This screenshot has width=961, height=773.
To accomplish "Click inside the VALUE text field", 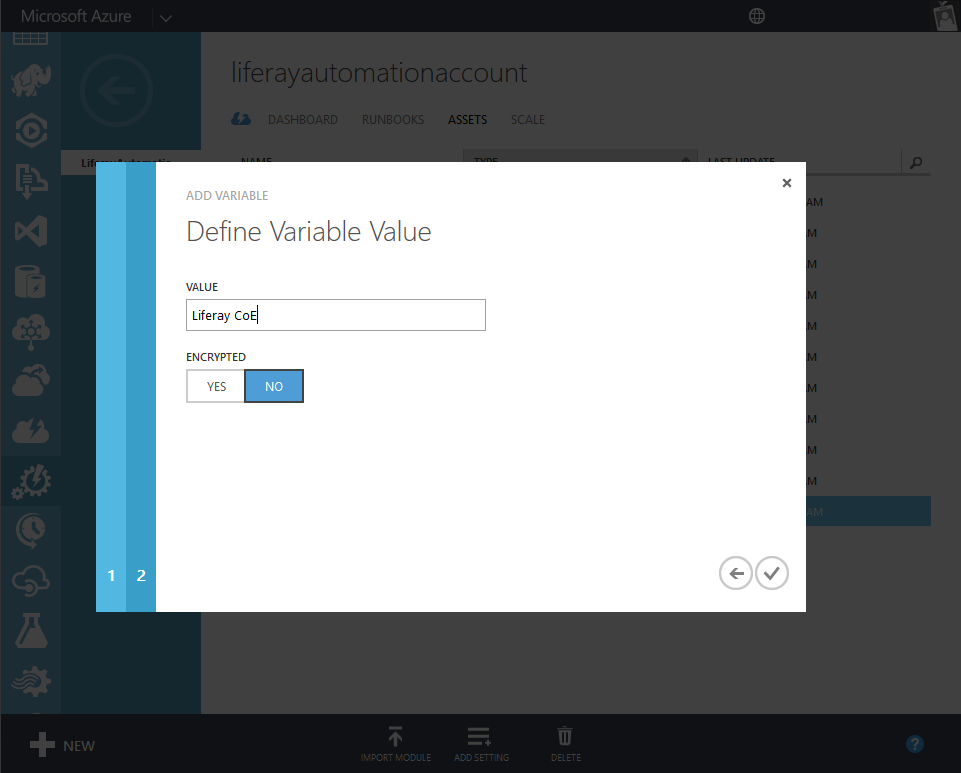I will point(335,314).
